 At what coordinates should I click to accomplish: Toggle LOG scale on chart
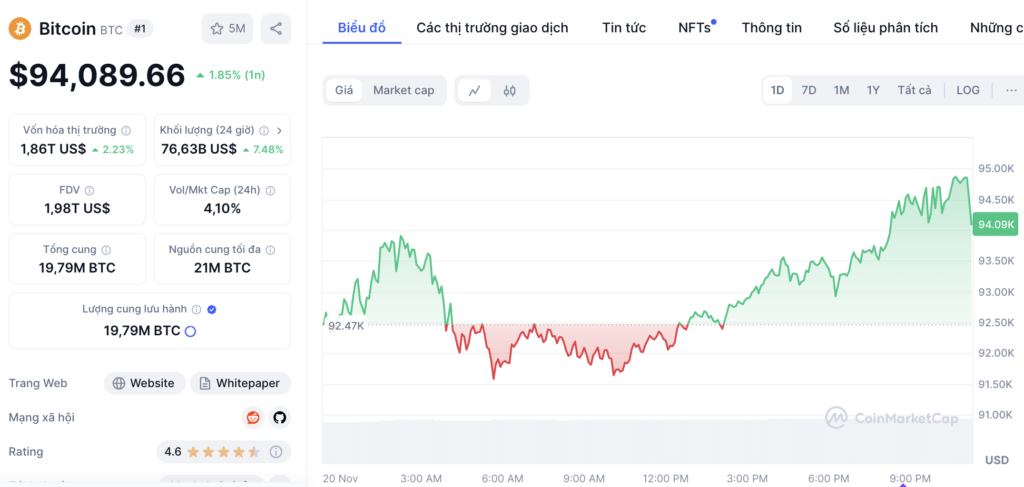click(x=968, y=90)
